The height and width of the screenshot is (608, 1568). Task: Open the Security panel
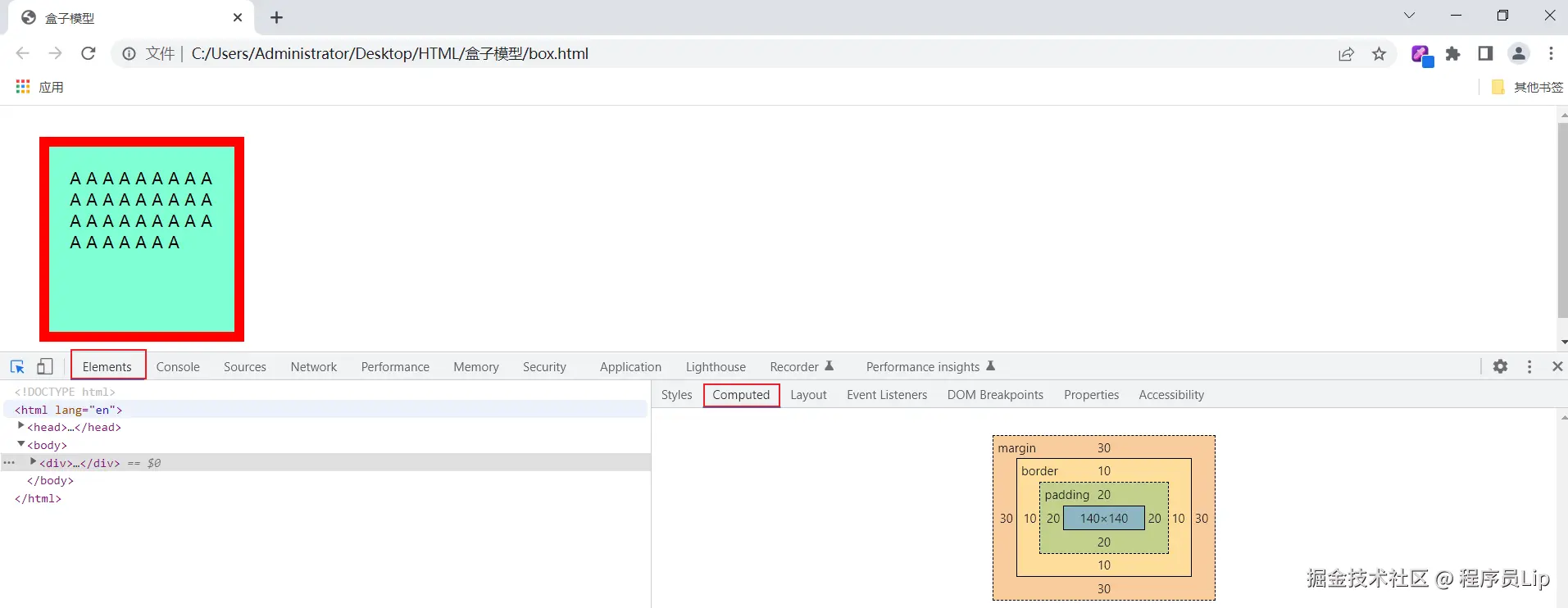coord(544,366)
